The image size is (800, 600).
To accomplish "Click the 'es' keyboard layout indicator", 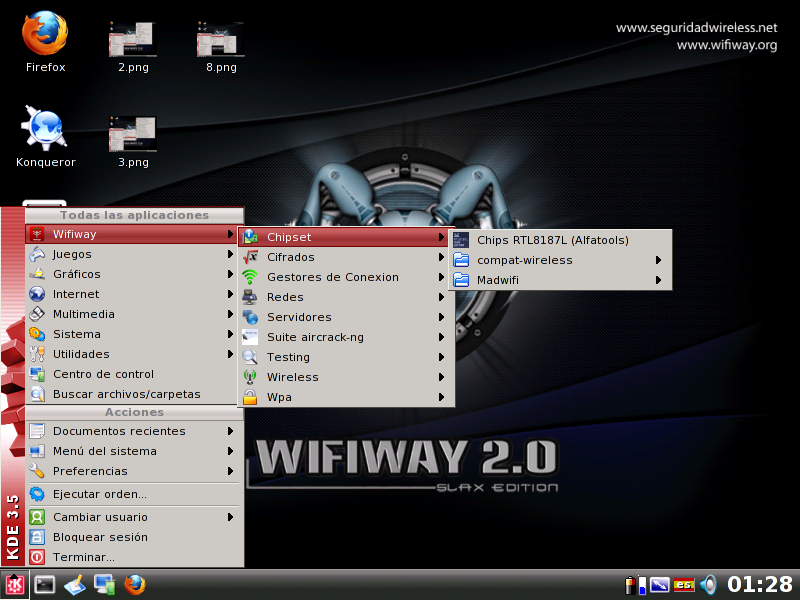I will (x=684, y=585).
